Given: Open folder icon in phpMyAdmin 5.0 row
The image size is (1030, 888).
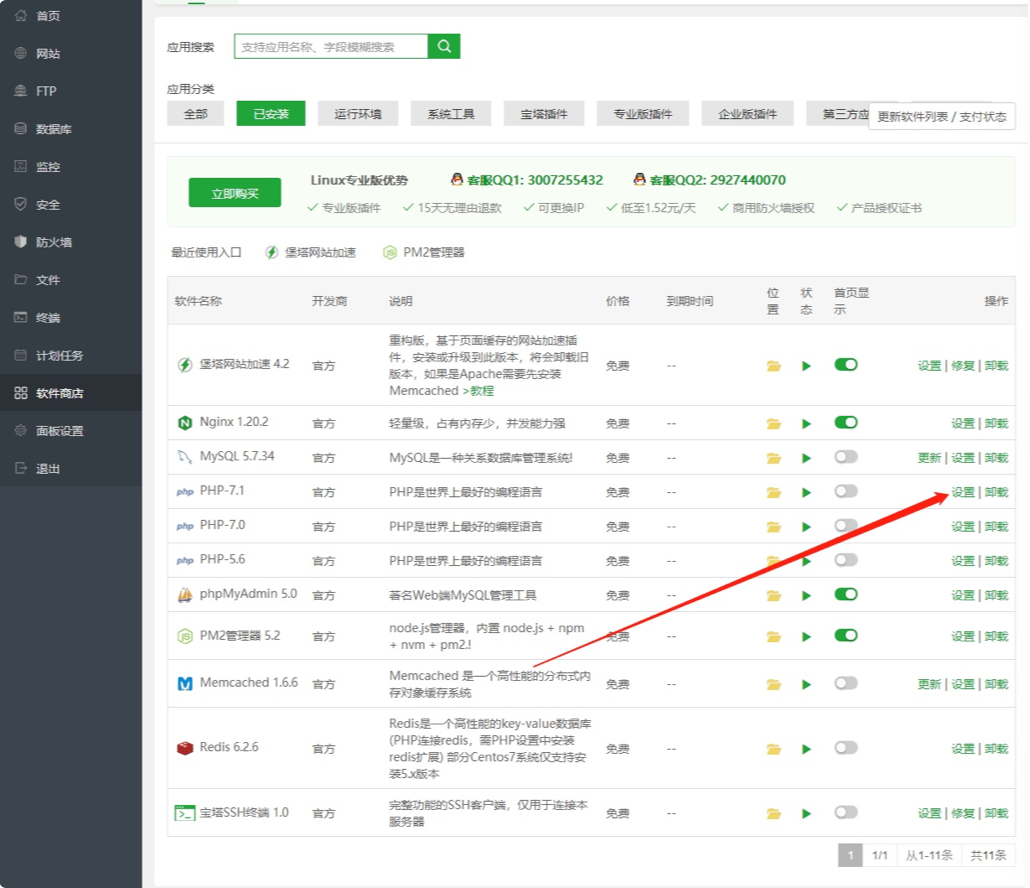Looking at the screenshot, I should (x=774, y=596).
